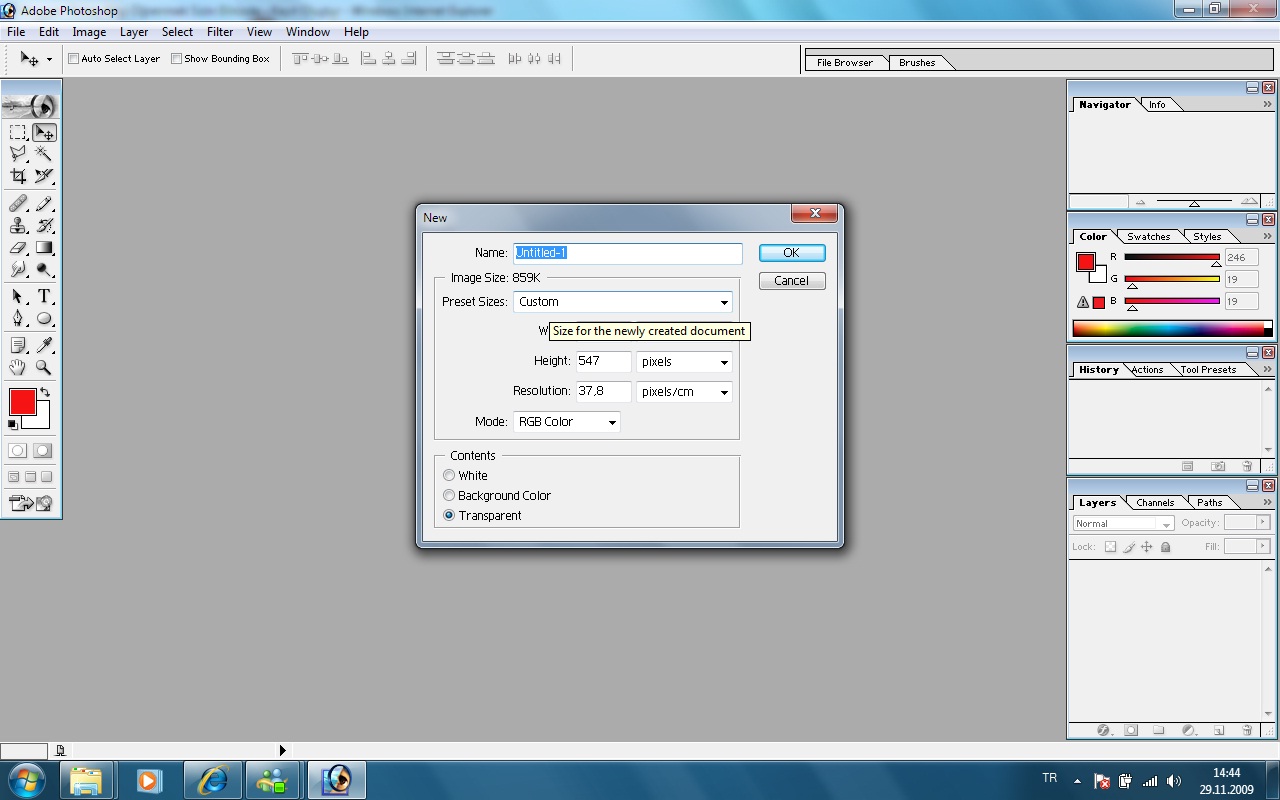Open the Windows Start menu
The width and height of the screenshot is (1280, 800).
tap(27, 780)
